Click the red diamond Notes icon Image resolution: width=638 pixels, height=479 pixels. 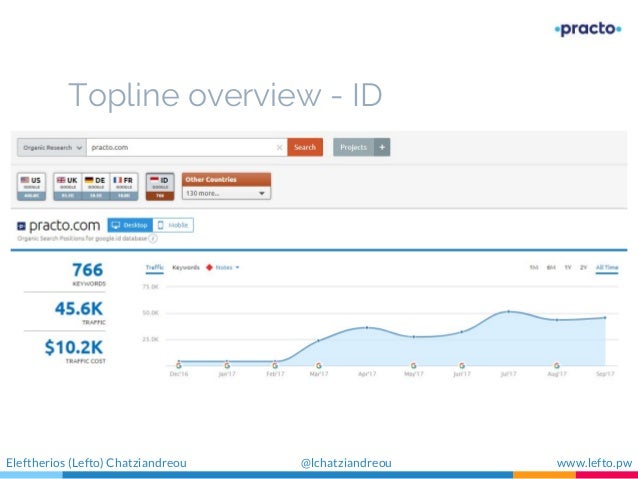(209, 267)
